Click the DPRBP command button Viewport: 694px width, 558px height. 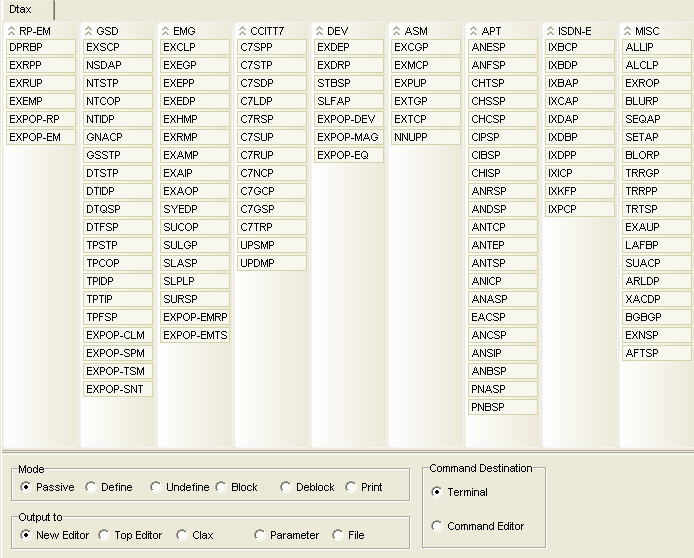pos(41,47)
